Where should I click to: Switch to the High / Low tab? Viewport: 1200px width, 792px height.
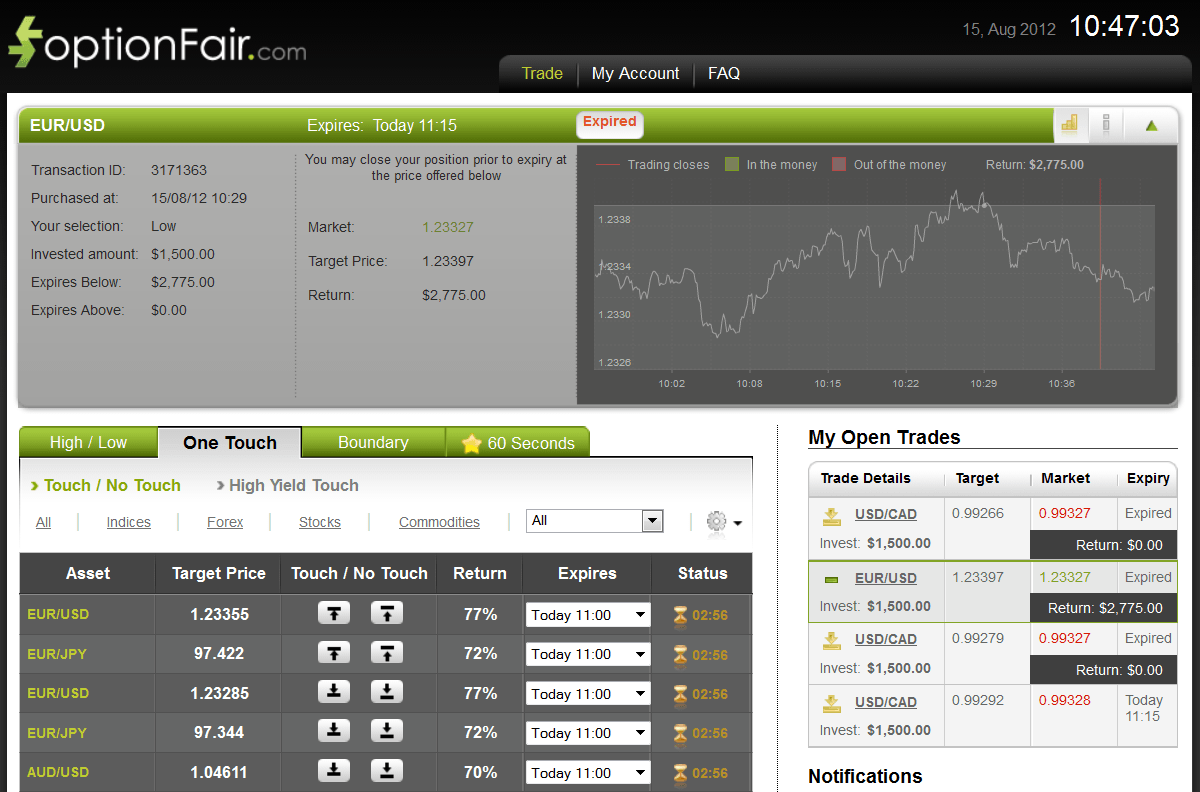[x=88, y=442]
